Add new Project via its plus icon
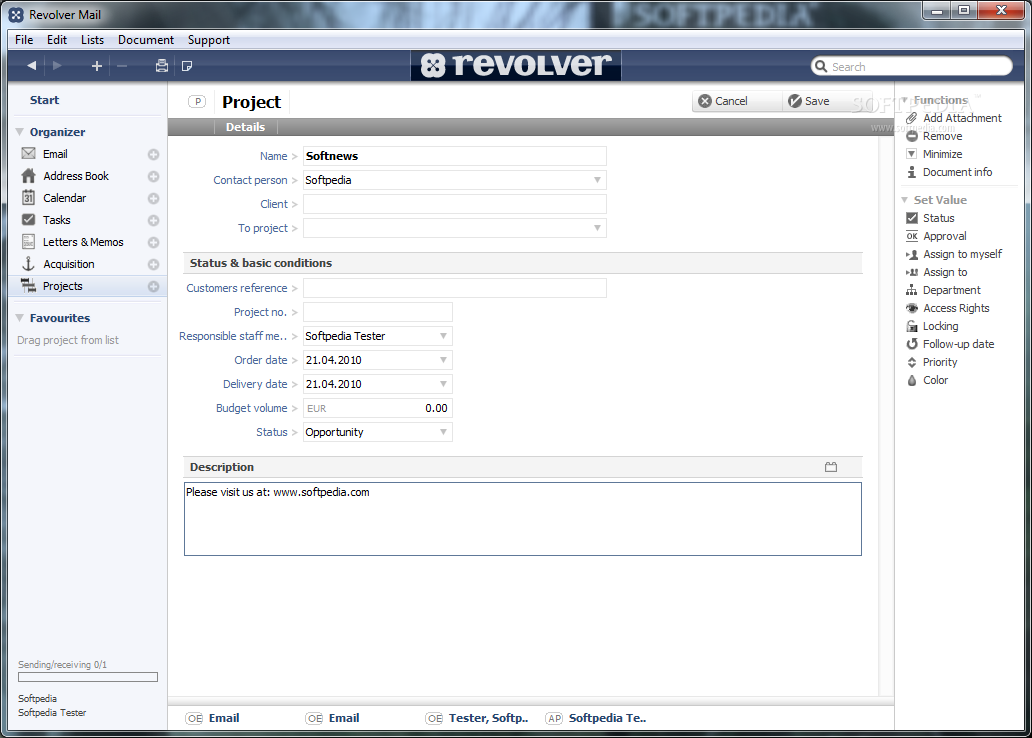Viewport: 1032px width, 738px height. (x=153, y=286)
